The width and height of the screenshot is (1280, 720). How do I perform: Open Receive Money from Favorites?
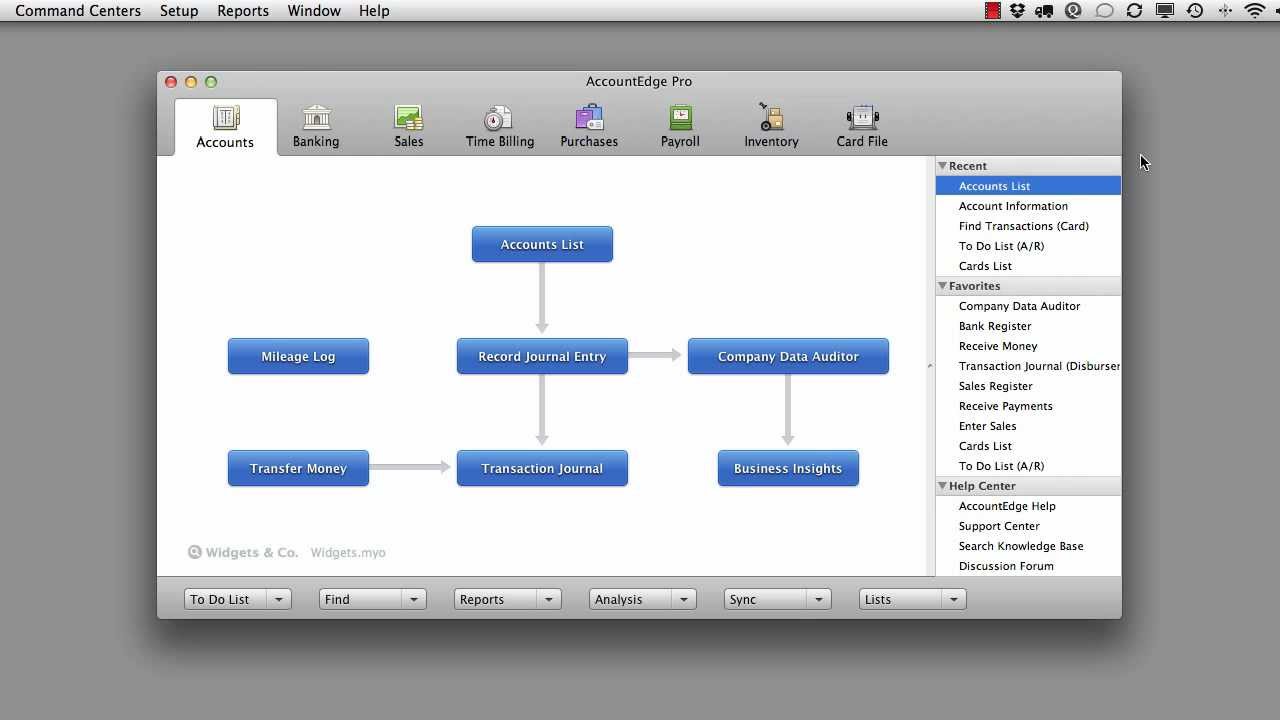tap(1028, 346)
